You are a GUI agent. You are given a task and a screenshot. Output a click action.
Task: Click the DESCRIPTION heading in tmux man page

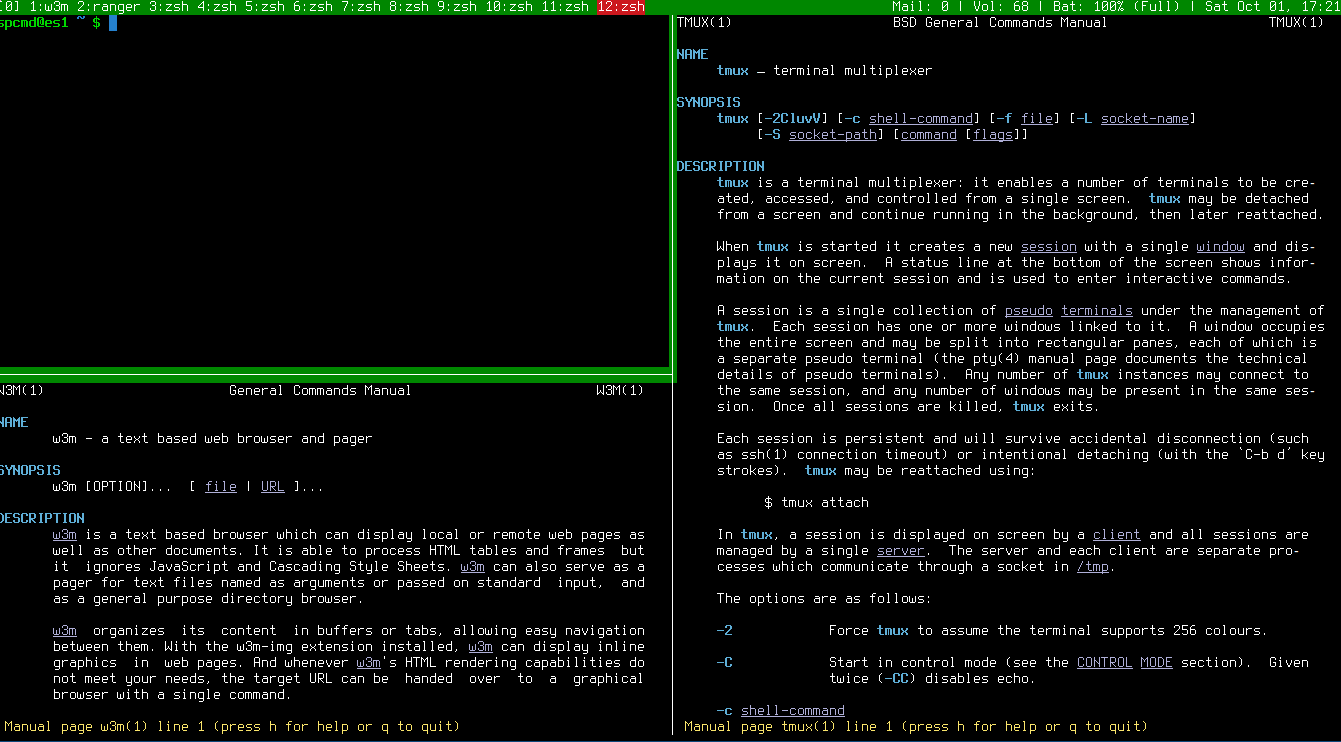pyautogui.click(x=720, y=167)
